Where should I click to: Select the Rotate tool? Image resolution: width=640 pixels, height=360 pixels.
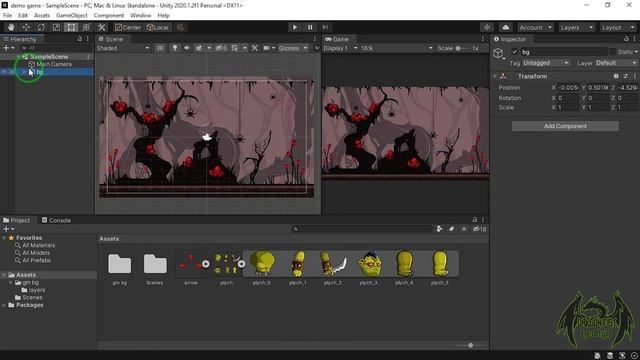point(41,27)
